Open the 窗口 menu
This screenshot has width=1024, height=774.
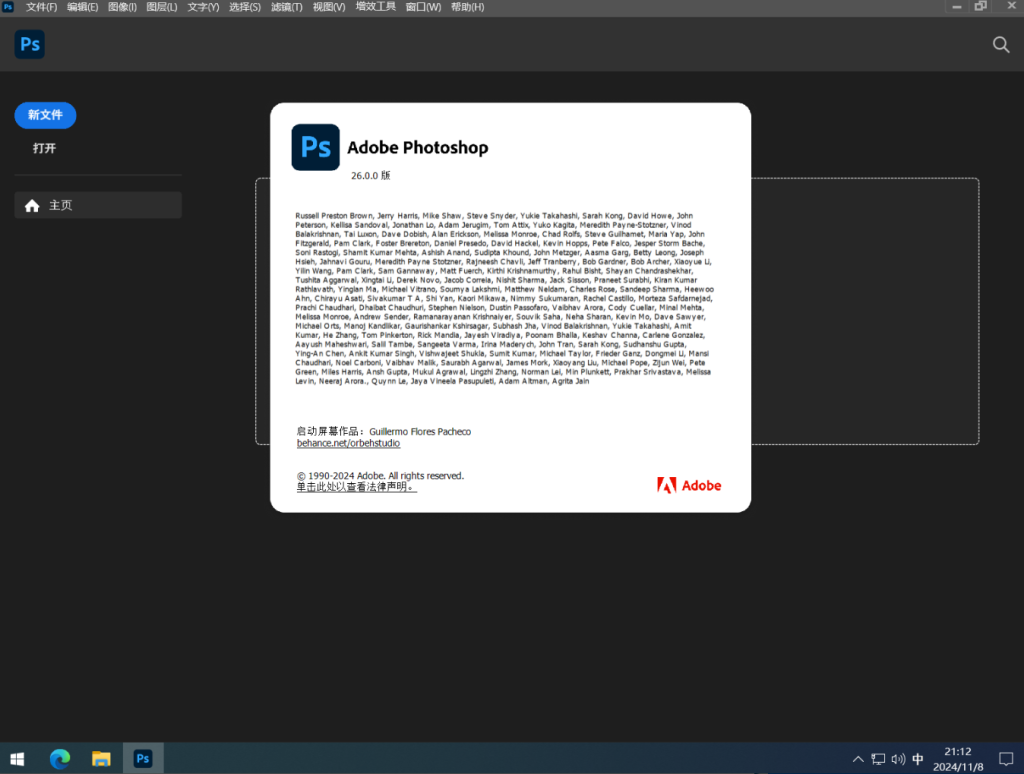coord(421,7)
